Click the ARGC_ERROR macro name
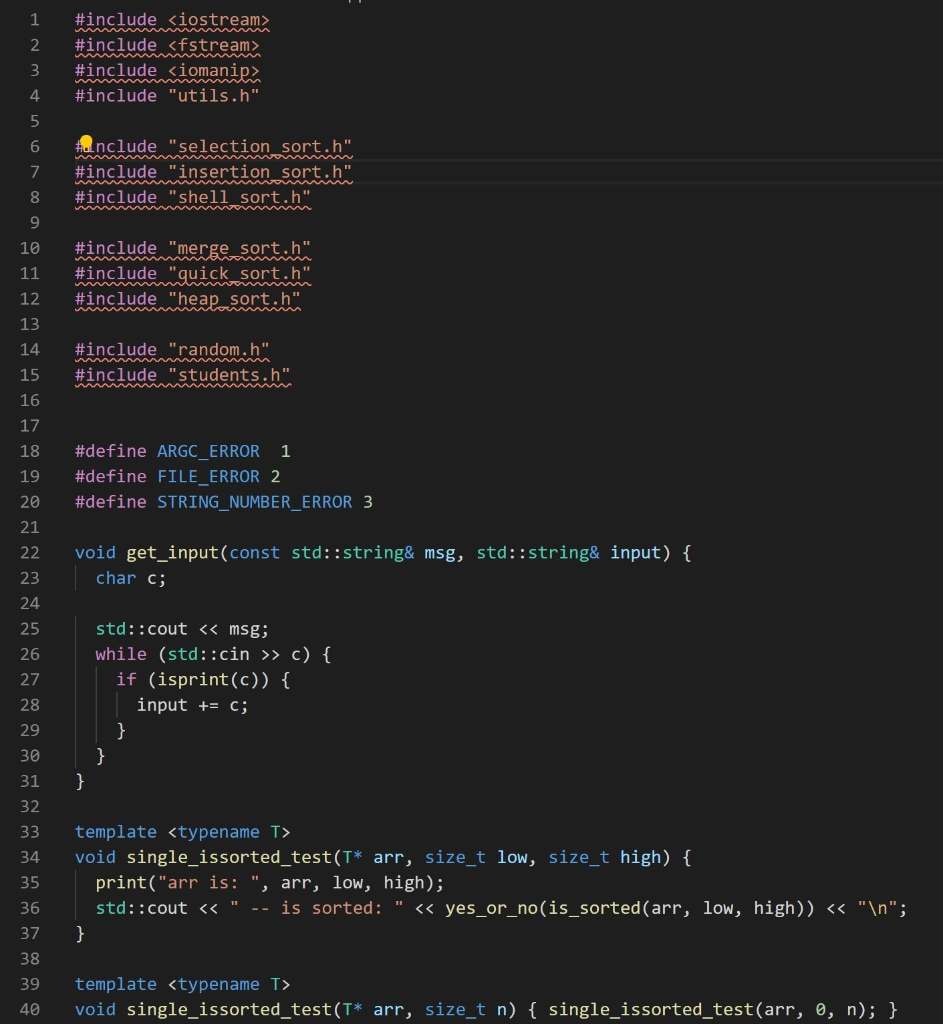The image size is (943, 1024). point(206,451)
